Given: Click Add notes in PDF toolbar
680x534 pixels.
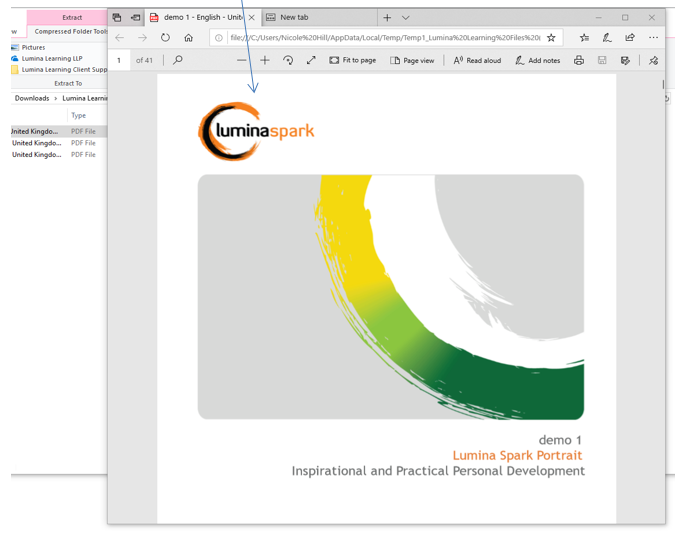Looking at the screenshot, I should tap(538, 60).
